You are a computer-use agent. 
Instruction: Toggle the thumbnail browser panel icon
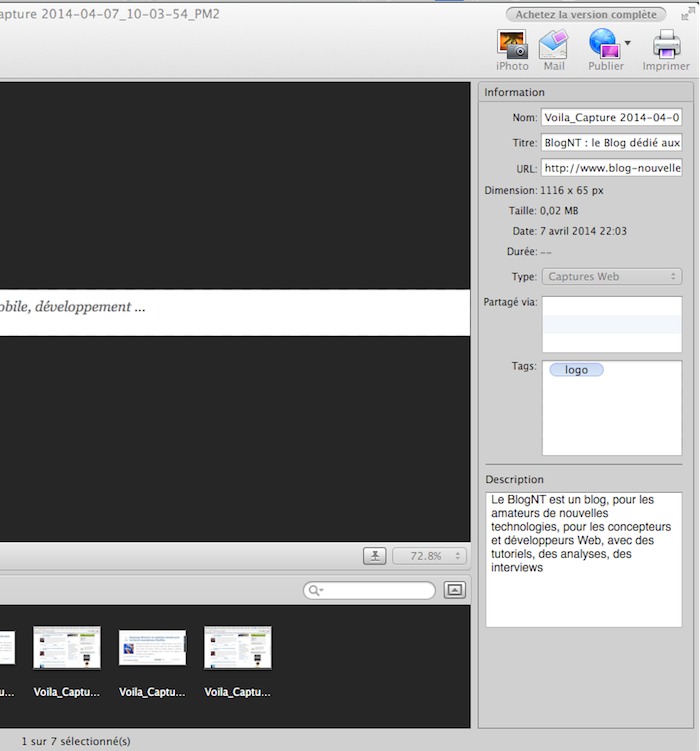455,590
